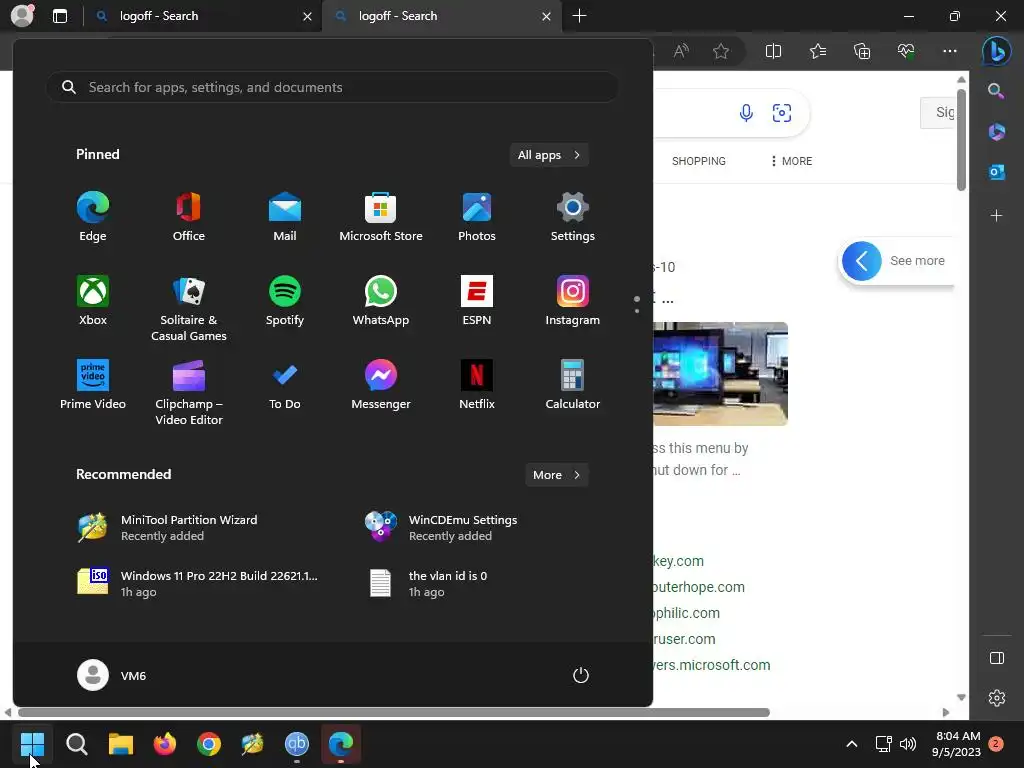This screenshot has width=1024, height=768.
Task: Select the SHOPPING search tab
Action: pos(698,161)
